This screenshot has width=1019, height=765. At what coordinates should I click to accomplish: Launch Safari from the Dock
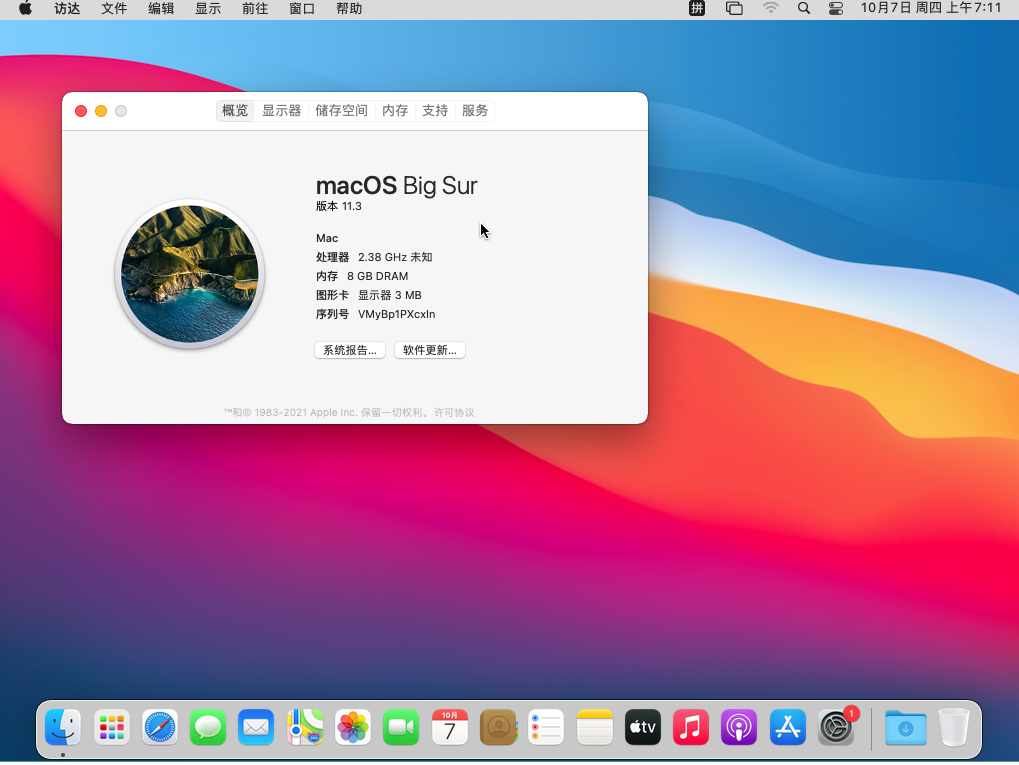[160, 727]
